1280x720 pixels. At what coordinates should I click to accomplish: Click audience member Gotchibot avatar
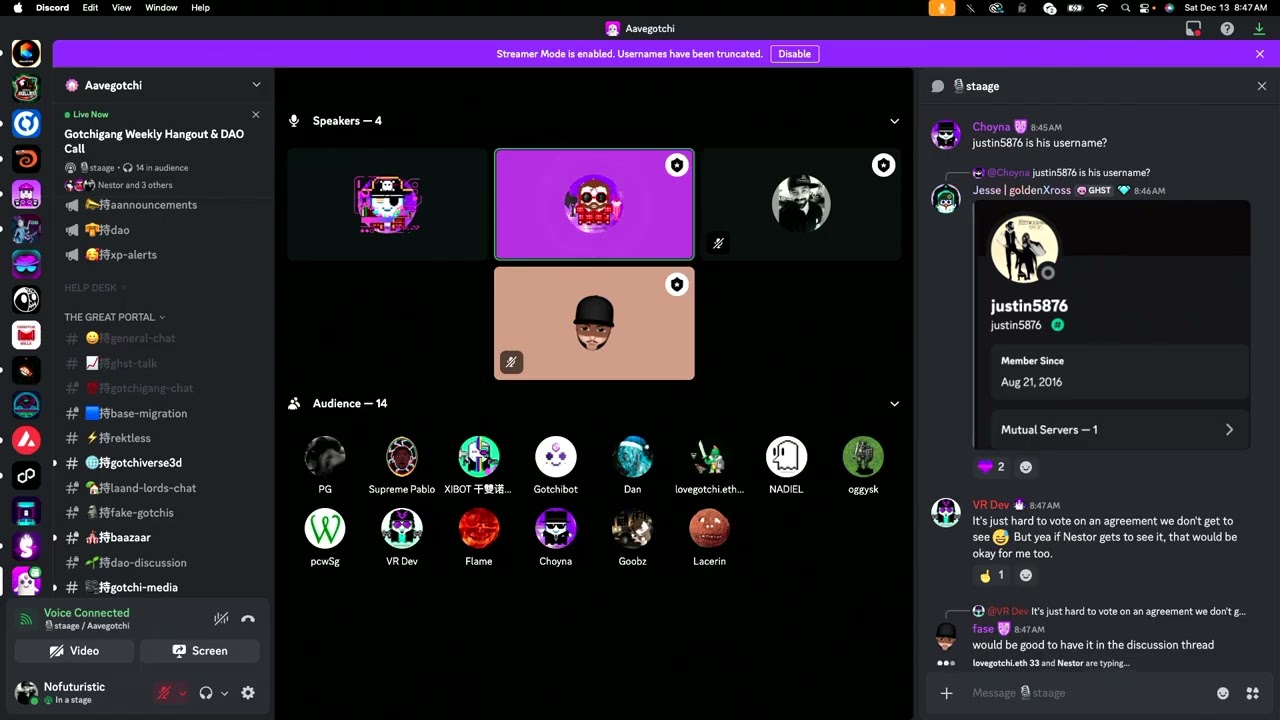[556, 457]
